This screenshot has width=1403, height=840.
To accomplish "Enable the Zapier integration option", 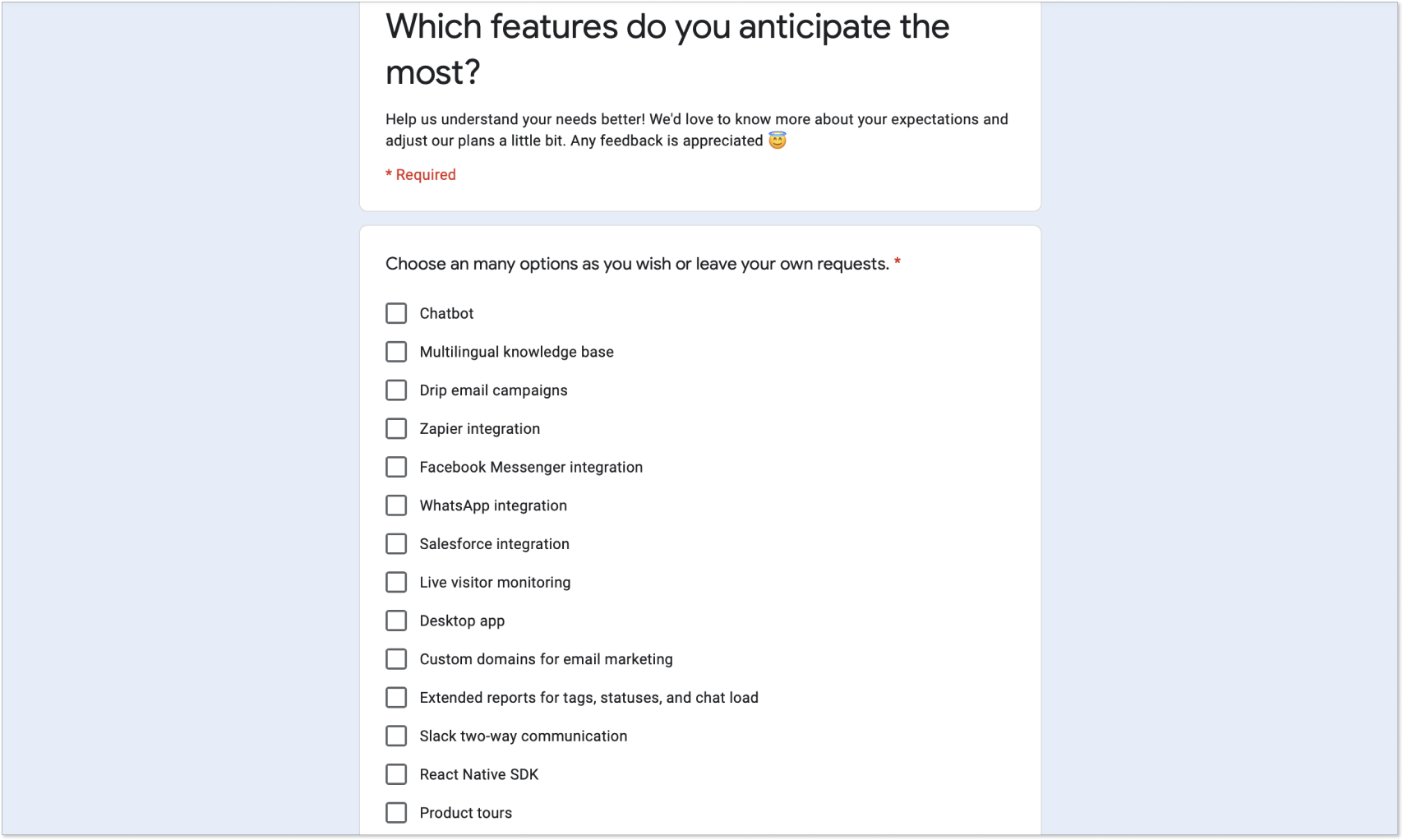I will (396, 429).
